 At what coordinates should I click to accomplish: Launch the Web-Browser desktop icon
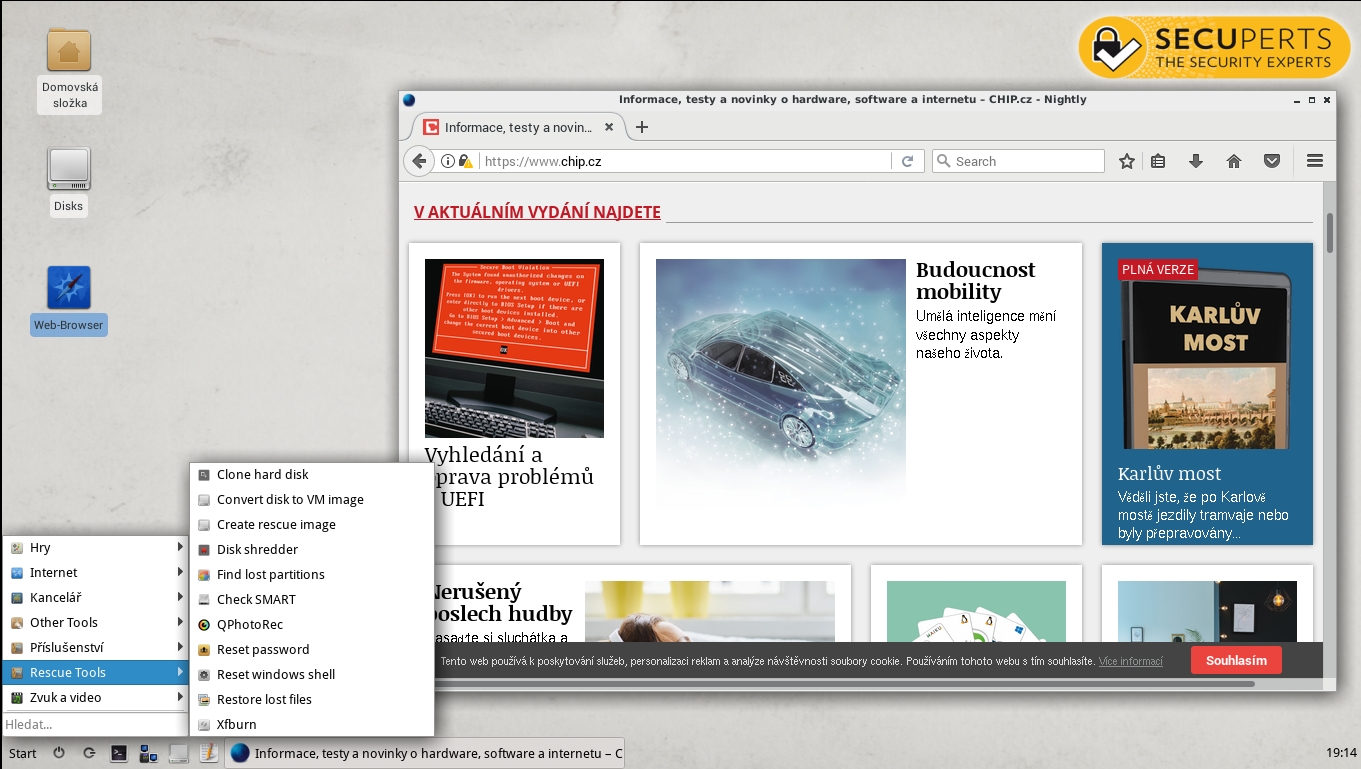(x=69, y=300)
